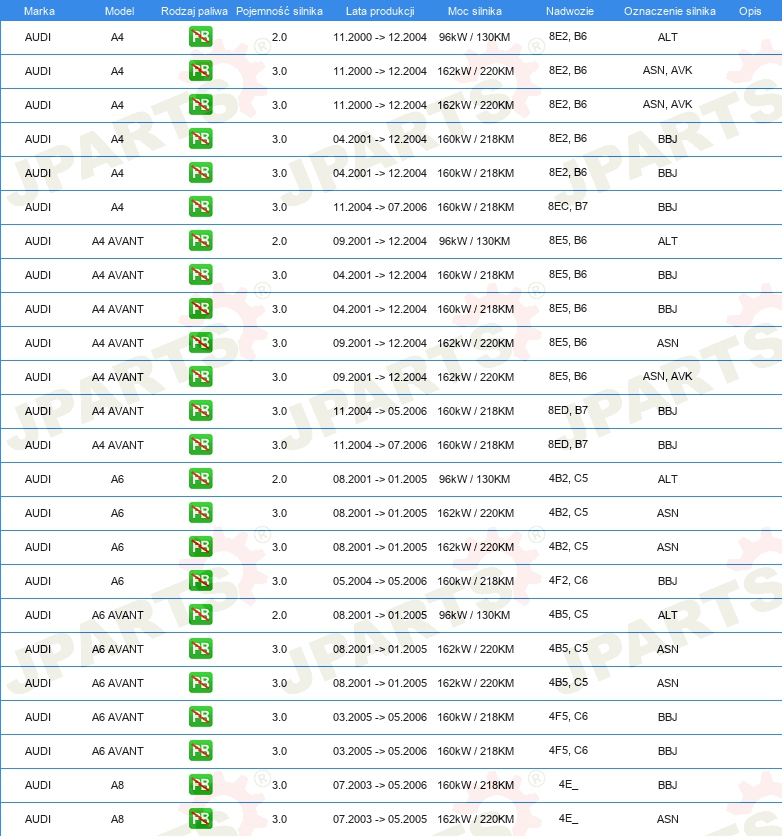Click the fuel icon in the A8 BBJ row
Screen dimensions: 782x836
[x=200, y=785]
